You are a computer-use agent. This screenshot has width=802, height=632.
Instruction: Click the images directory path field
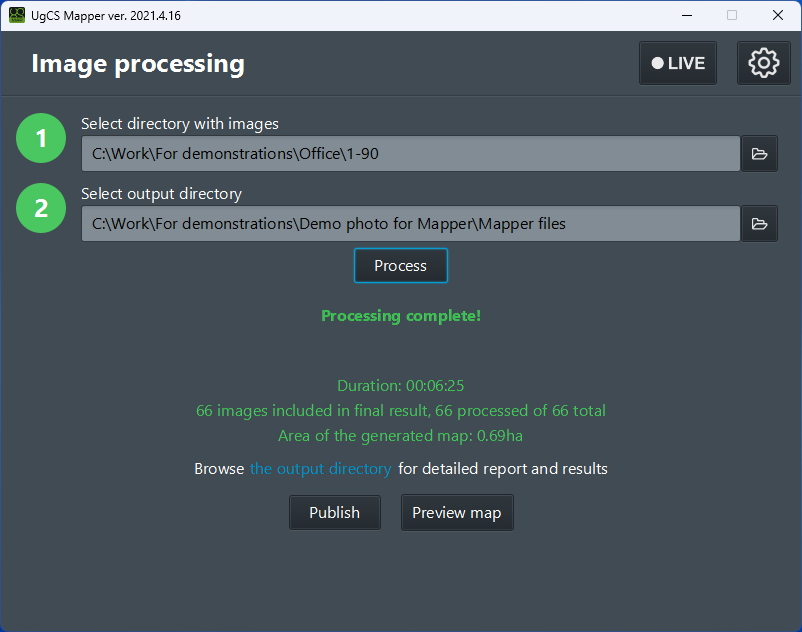(x=410, y=153)
